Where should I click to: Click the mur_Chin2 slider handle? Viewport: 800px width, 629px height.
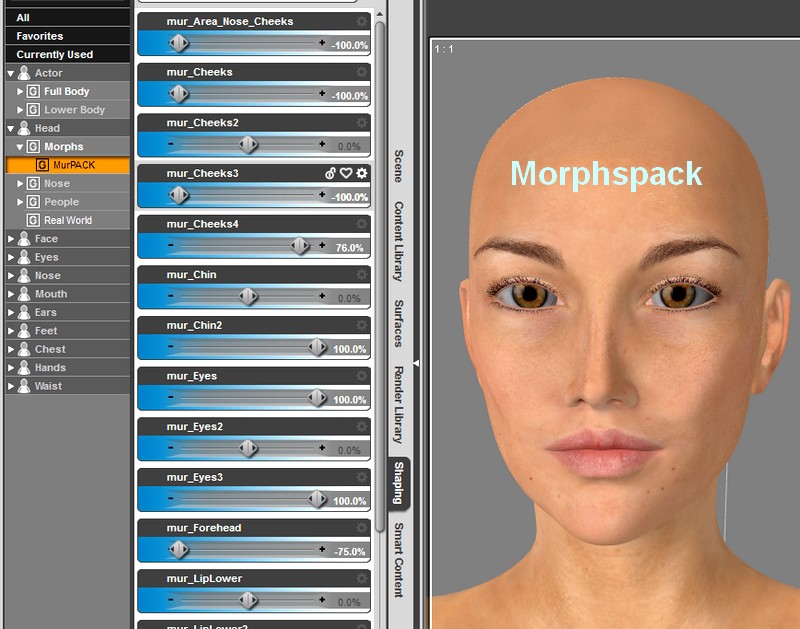(317, 347)
